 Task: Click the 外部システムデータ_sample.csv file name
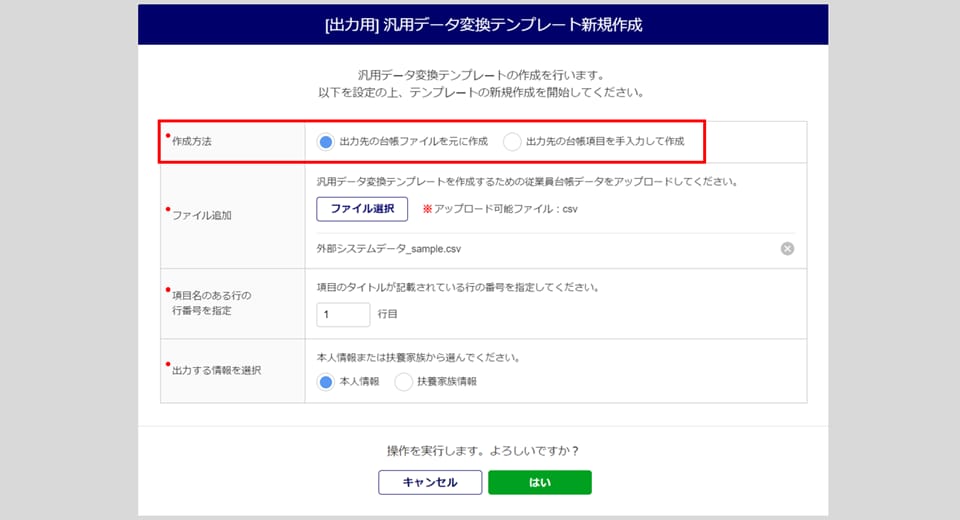[389, 249]
